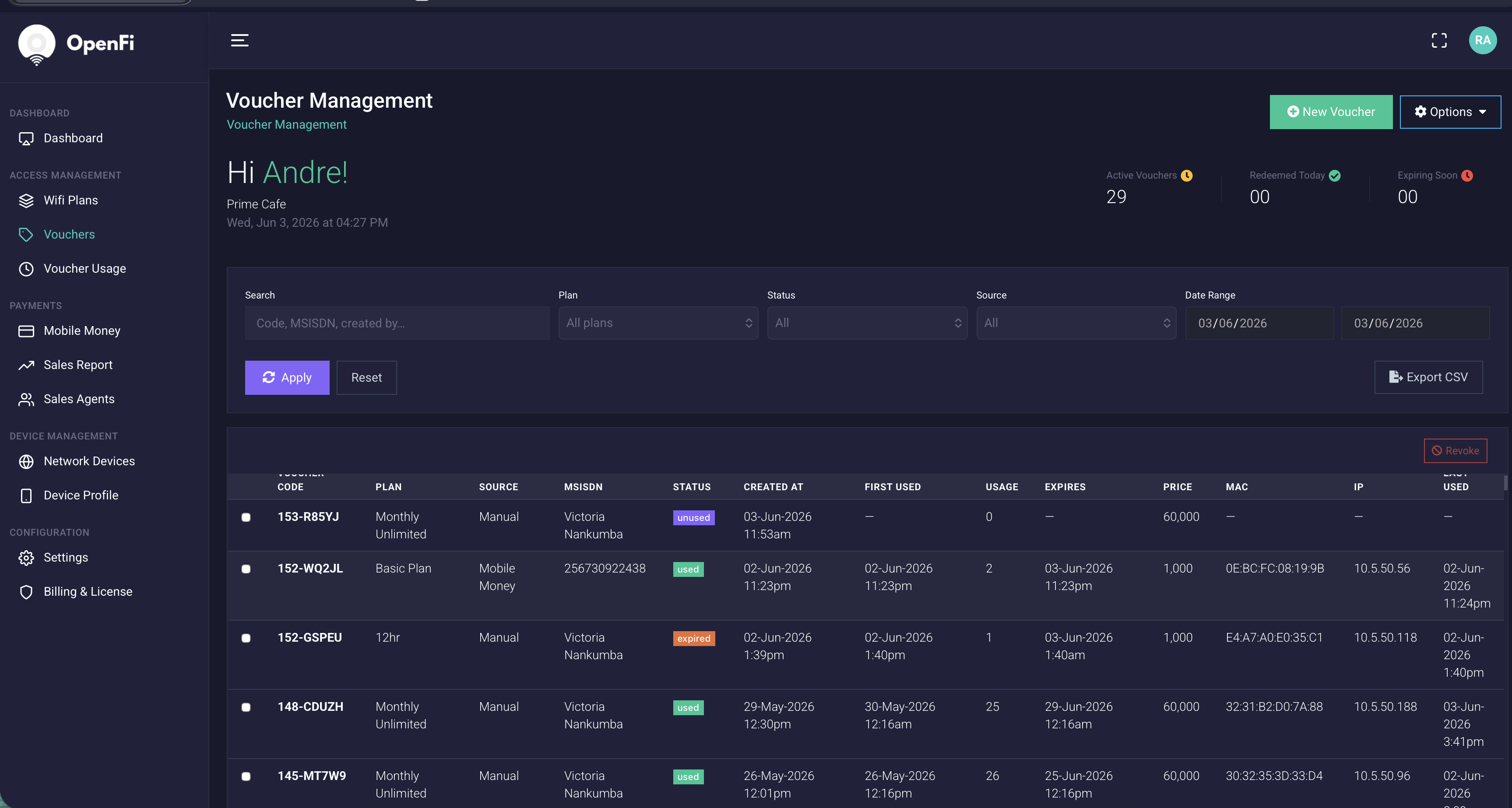Open Voucher Usage menu item
Viewport: 1512px width, 808px height.
(84, 269)
